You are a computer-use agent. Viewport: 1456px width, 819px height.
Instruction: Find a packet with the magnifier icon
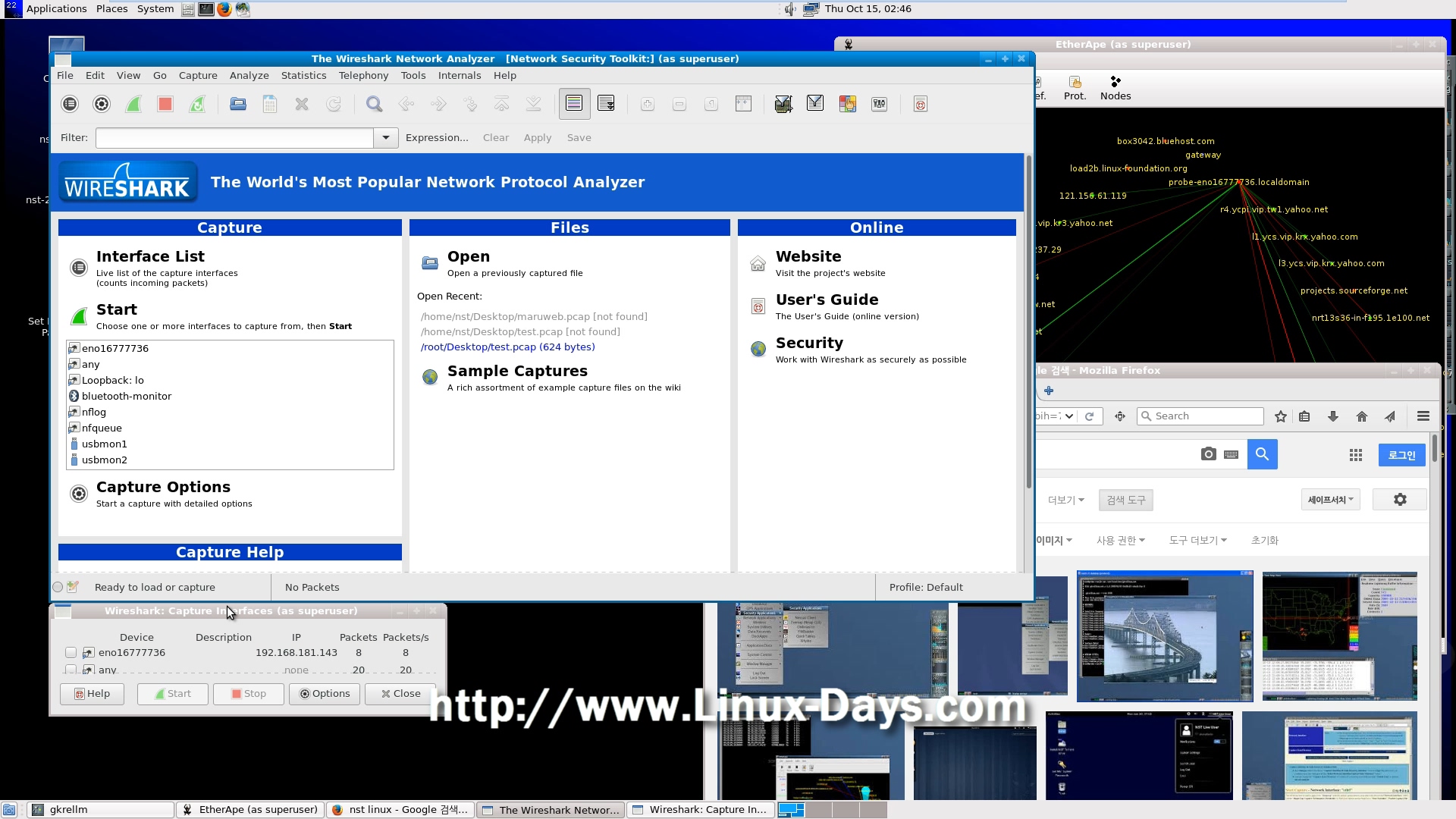point(374,104)
